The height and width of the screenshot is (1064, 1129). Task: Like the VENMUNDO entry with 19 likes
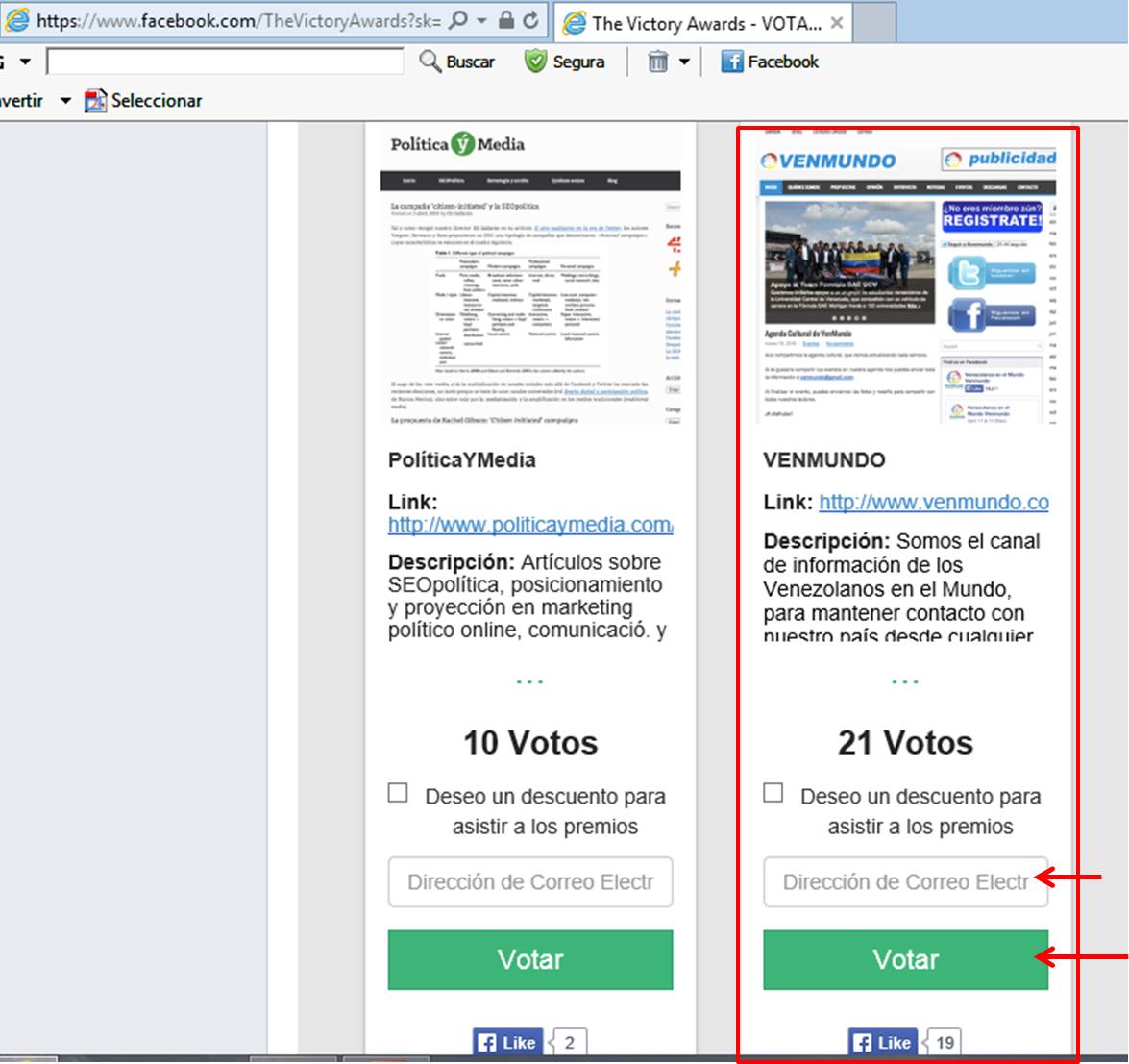[881, 1042]
